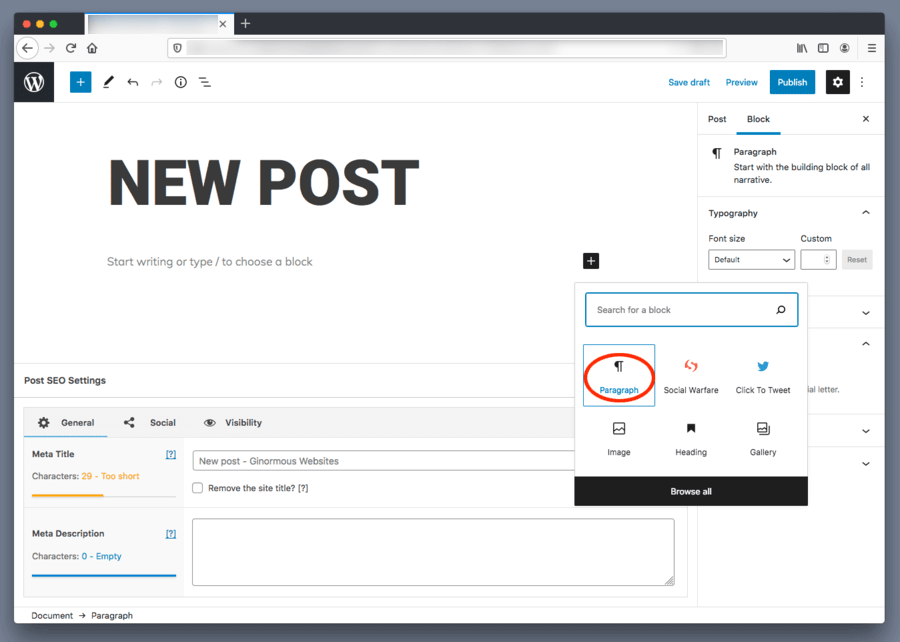This screenshot has width=900, height=642.
Task: Open the Social SEO tab
Action: [x=150, y=423]
